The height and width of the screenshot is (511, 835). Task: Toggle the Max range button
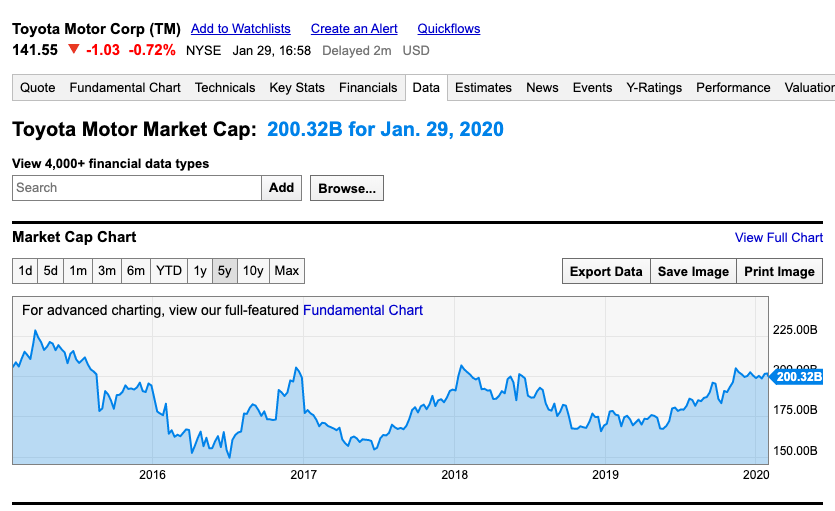tap(287, 271)
